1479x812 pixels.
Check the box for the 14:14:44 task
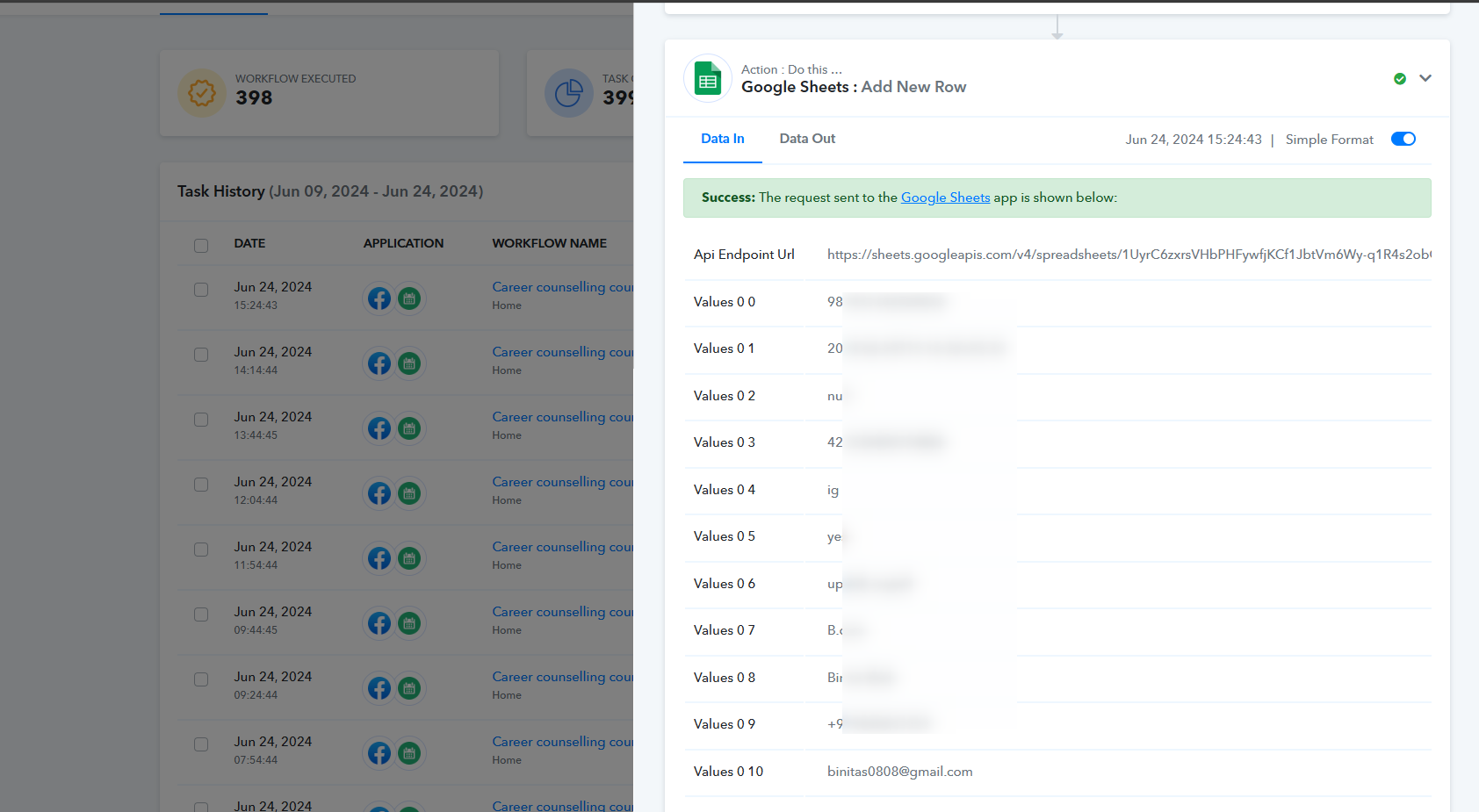[x=201, y=355]
